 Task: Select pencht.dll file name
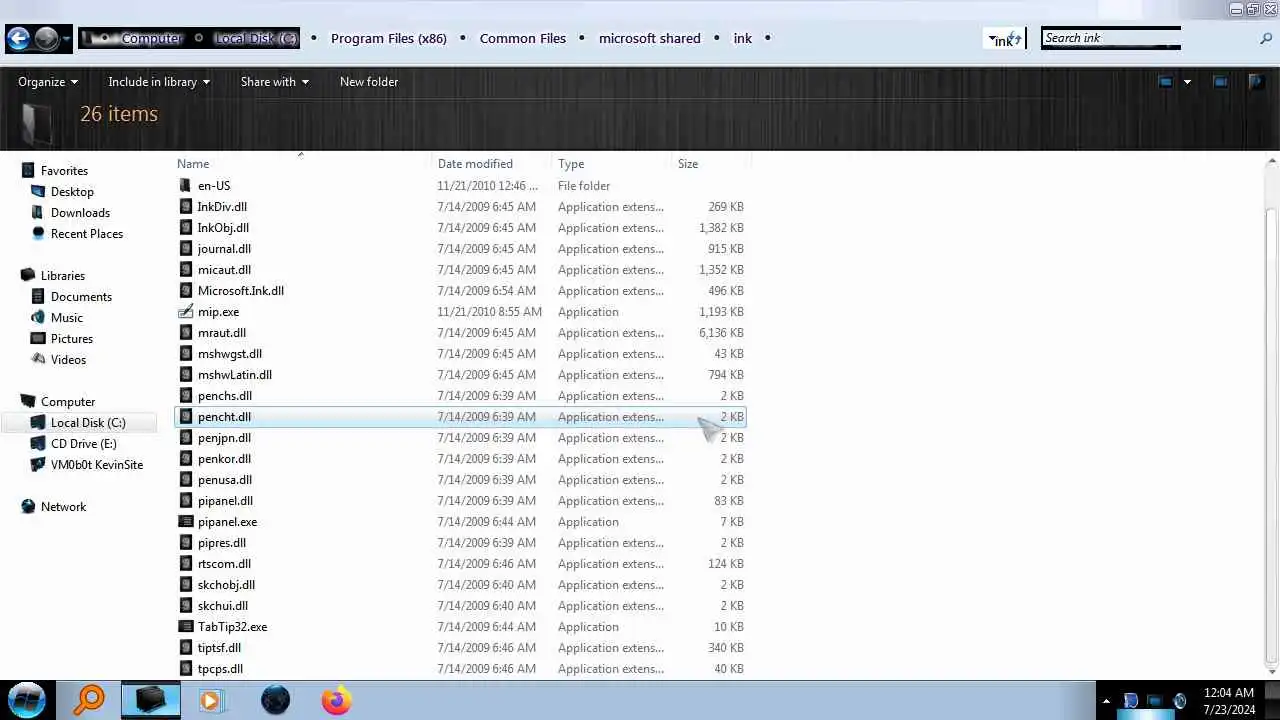(x=224, y=417)
